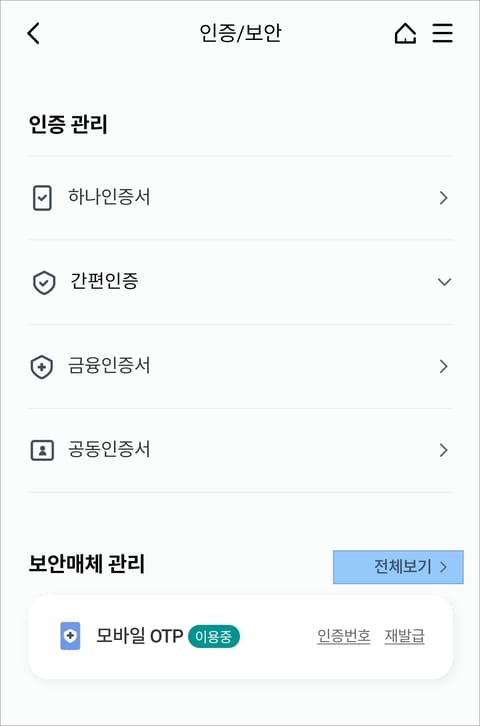Open 공동인증서 via its right chevron
This screenshot has width=480, height=726.
(443, 450)
